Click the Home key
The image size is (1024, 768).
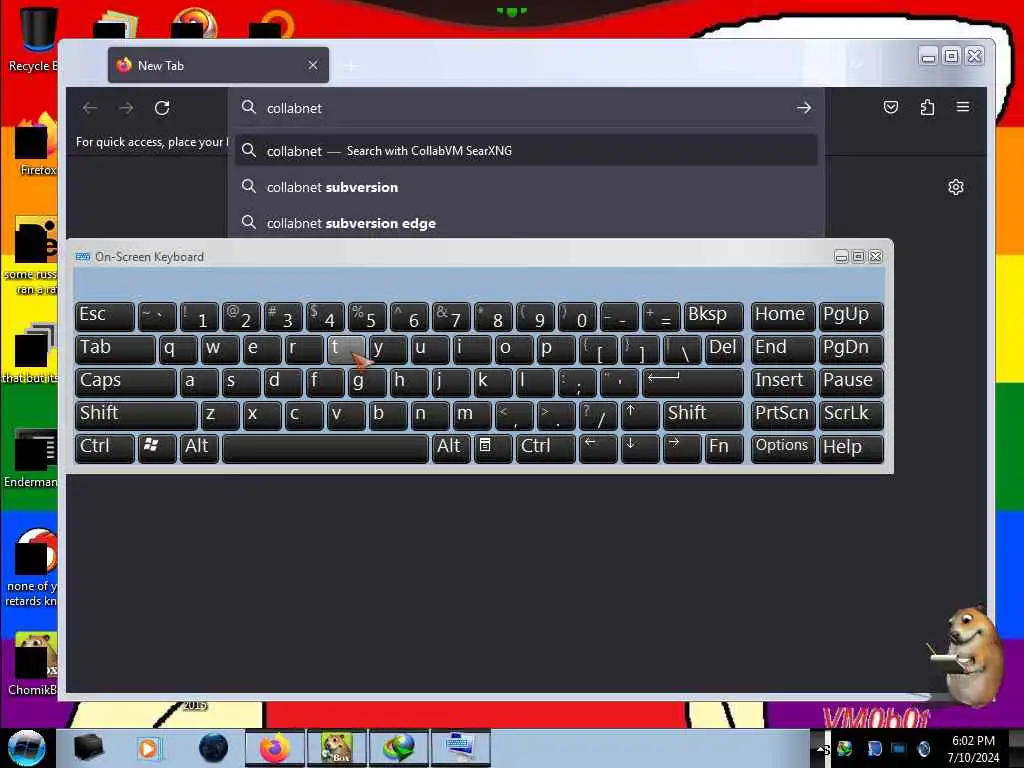[782, 316]
